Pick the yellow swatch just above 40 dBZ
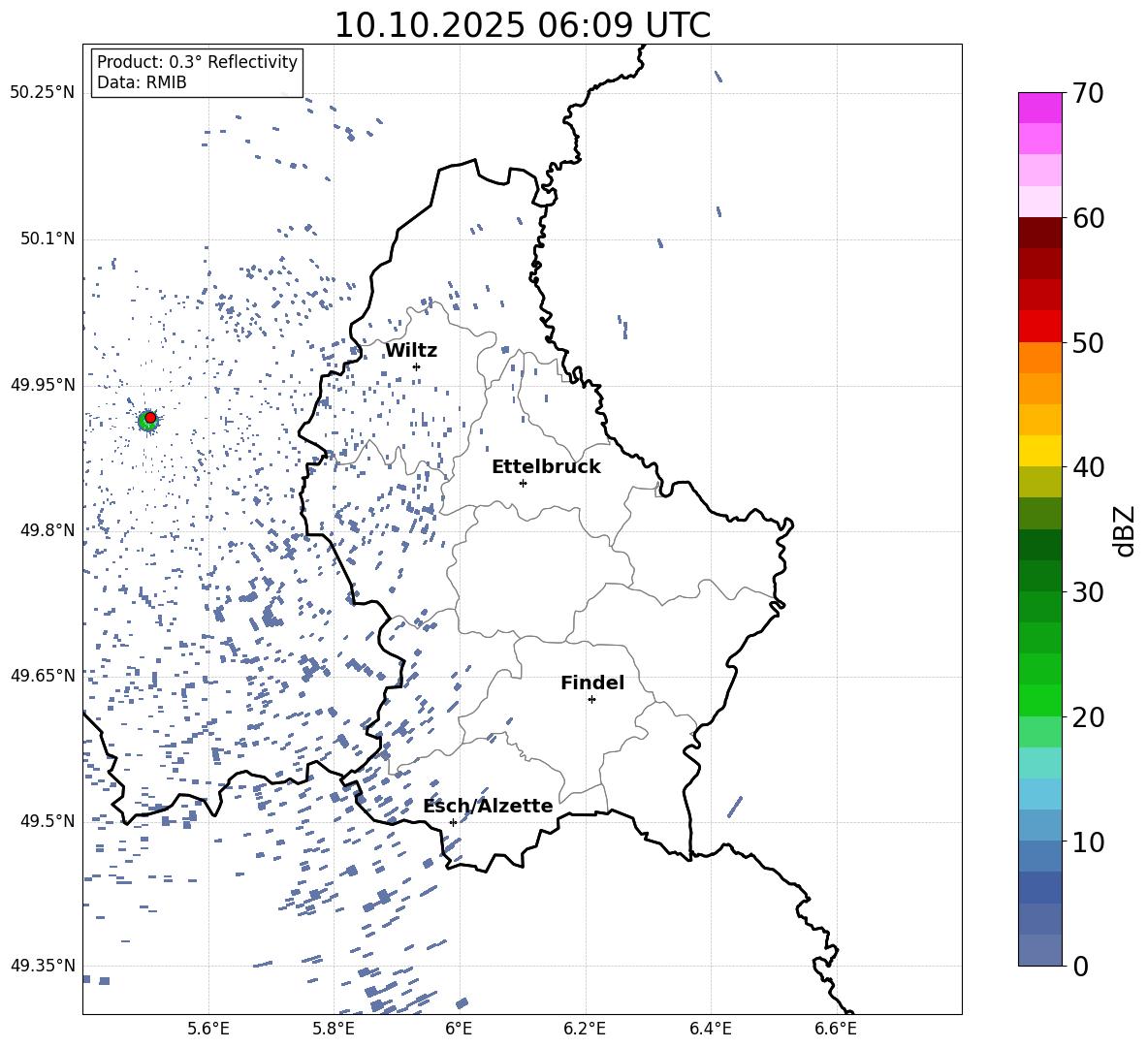 point(1039,451)
